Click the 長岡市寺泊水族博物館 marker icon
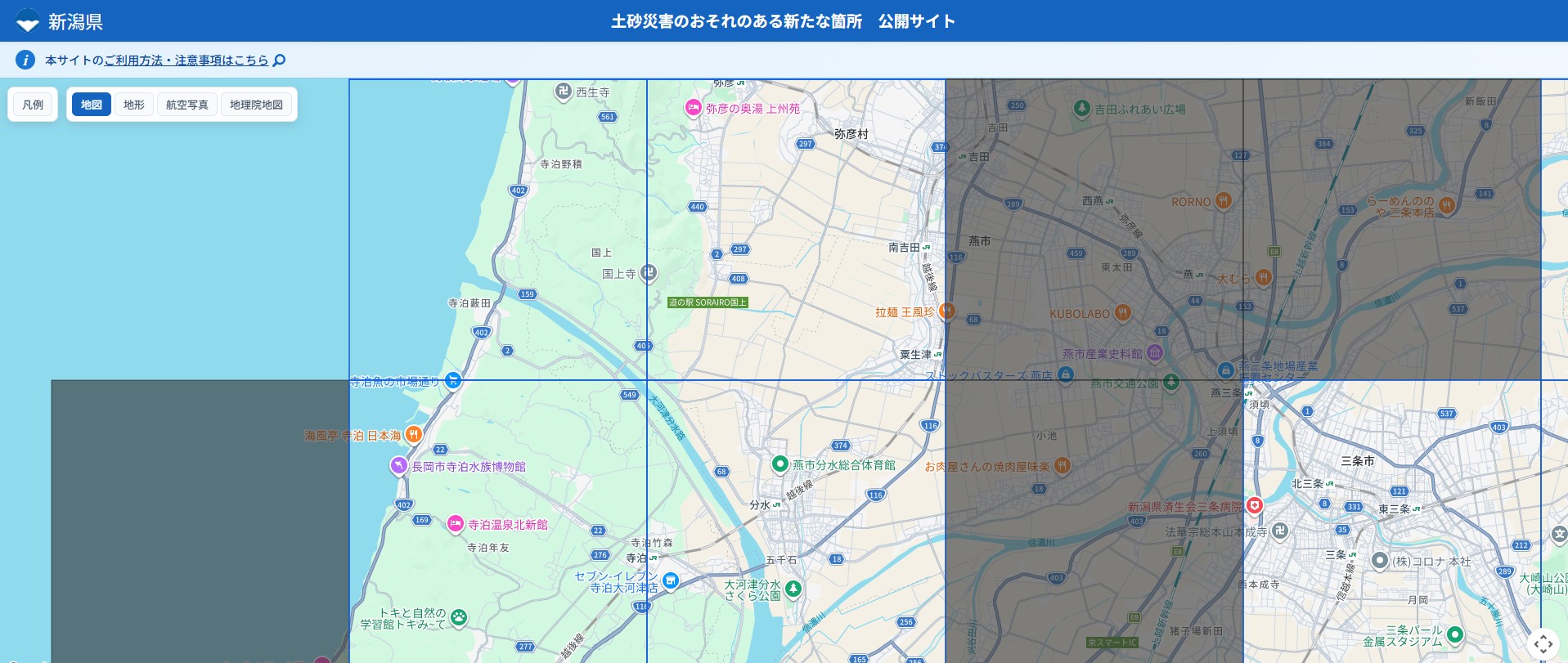The height and width of the screenshot is (663, 1568). tap(398, 465)
